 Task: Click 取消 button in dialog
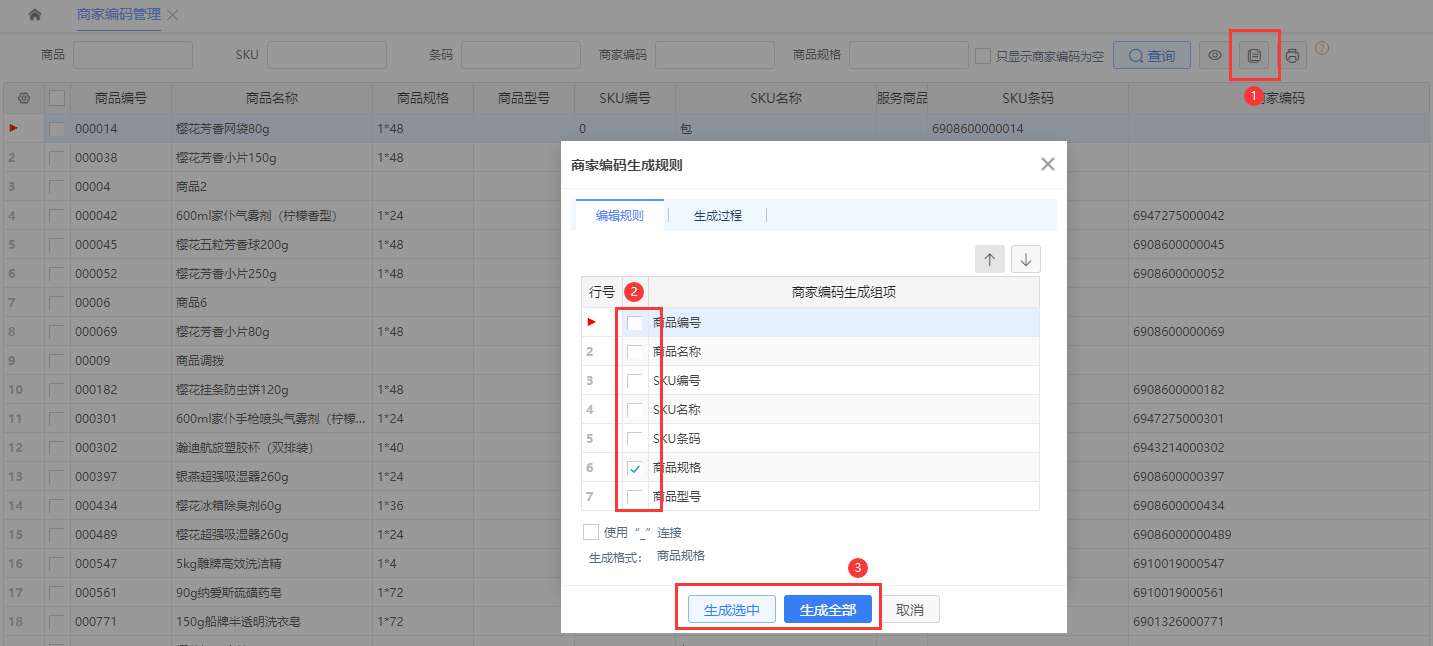point(910,610)
